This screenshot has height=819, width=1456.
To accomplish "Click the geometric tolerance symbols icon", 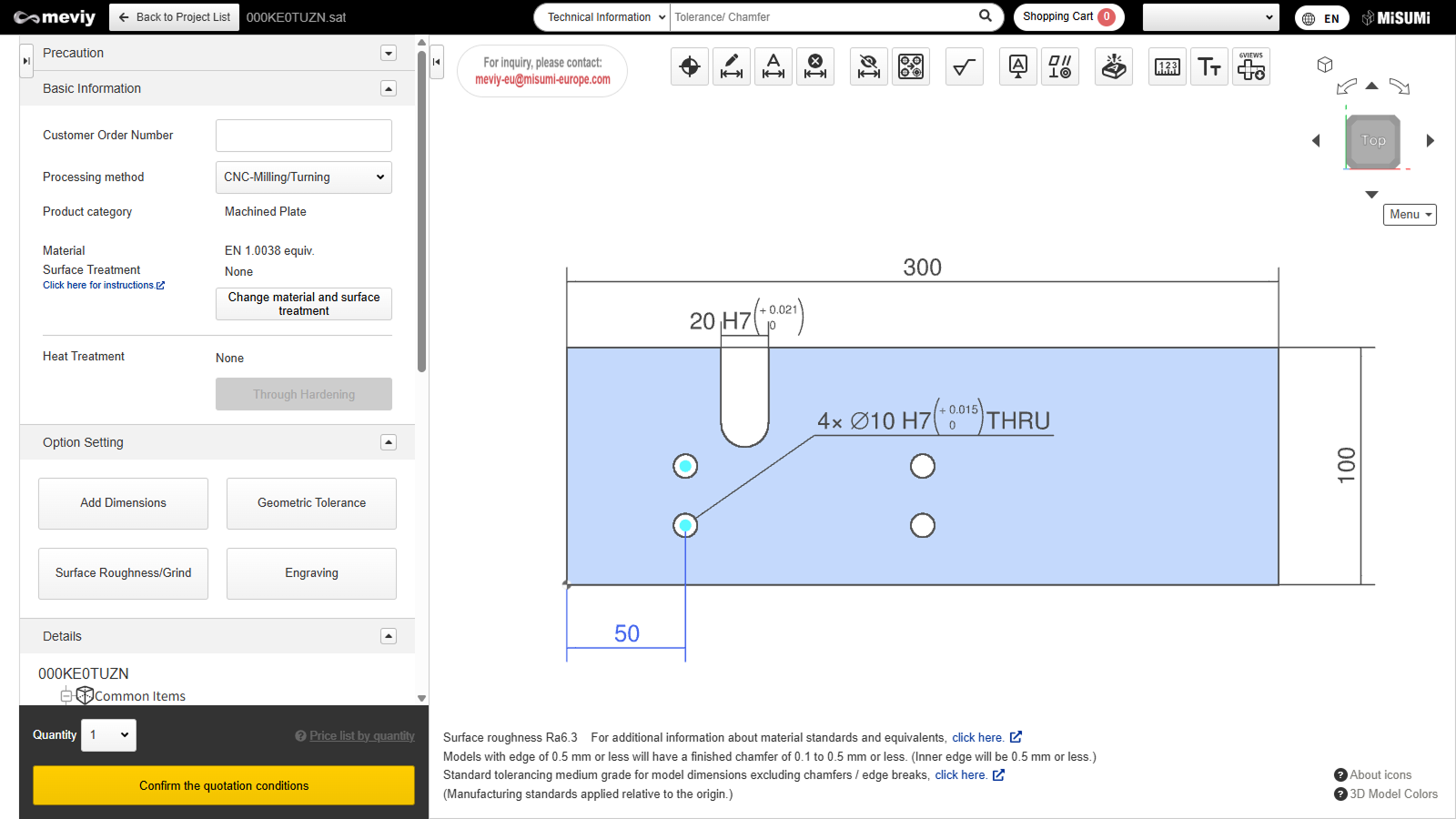I will click(1060, 66).
